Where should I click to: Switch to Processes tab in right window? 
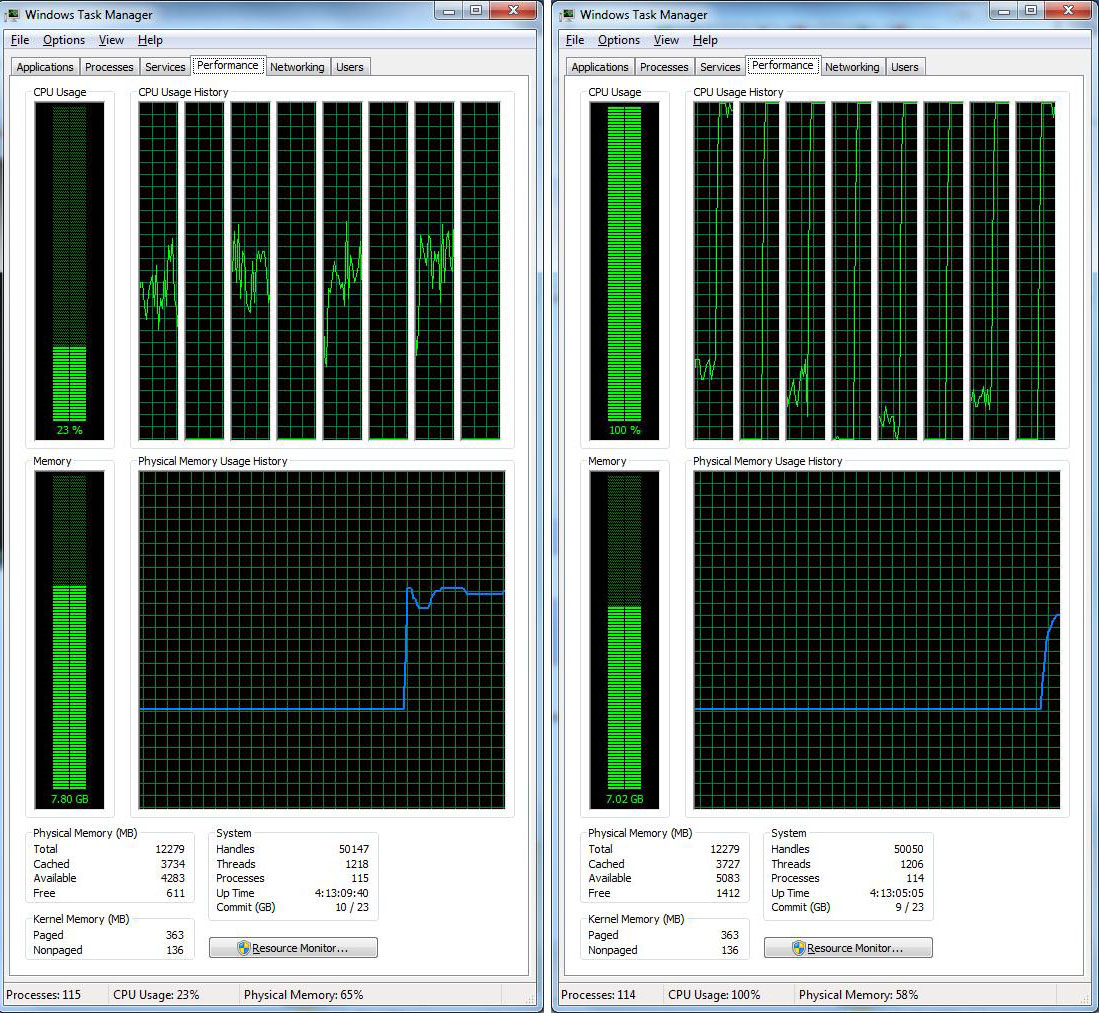coord(664,67)
